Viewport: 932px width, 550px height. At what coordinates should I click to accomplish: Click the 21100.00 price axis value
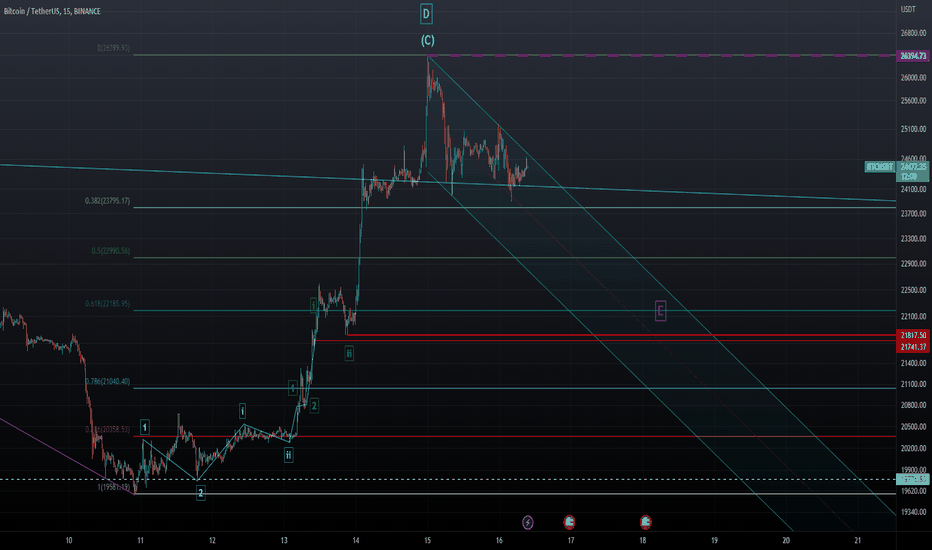click(914, 385)
